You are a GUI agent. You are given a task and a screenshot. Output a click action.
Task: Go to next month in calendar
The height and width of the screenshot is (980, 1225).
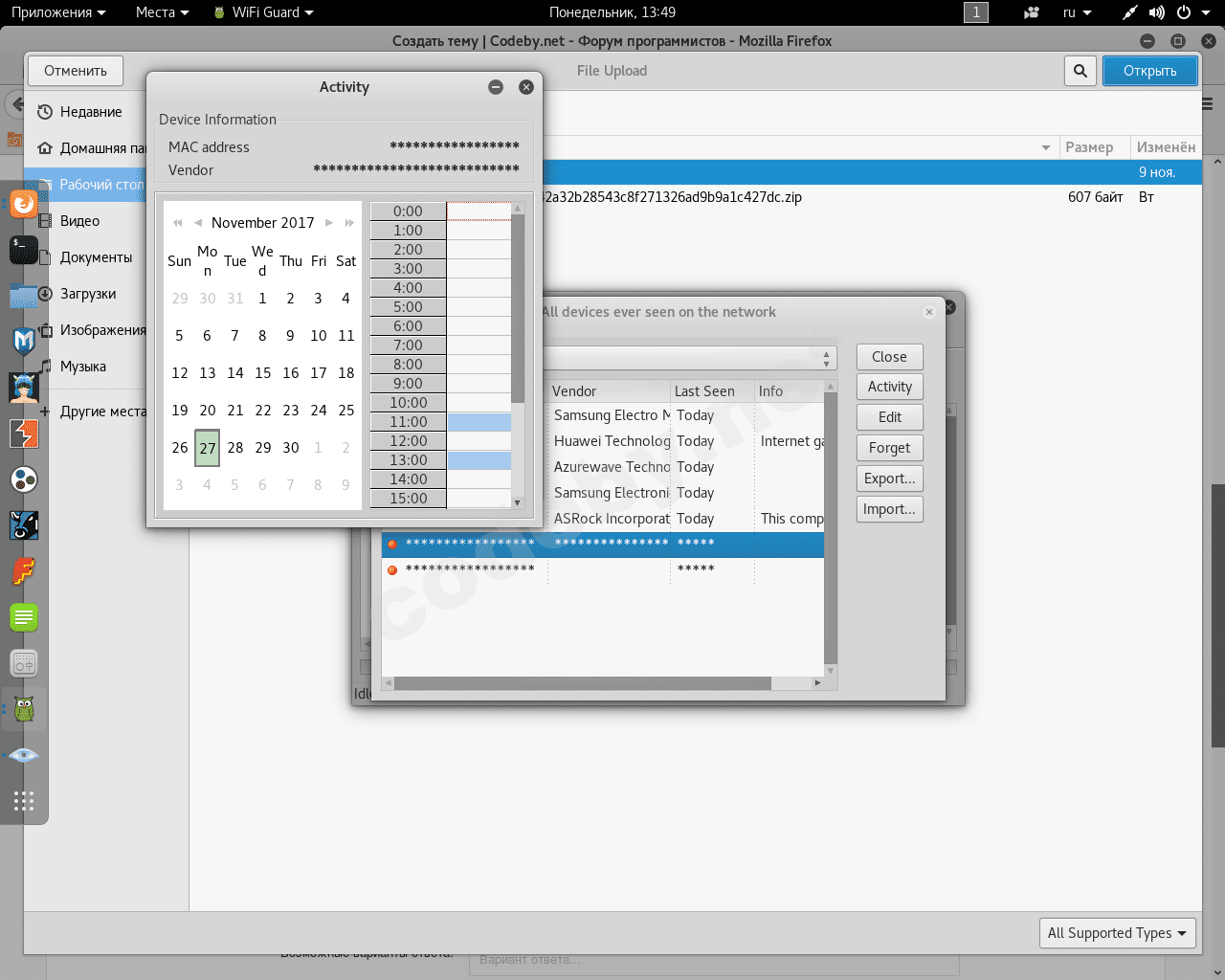click(329, 223)
